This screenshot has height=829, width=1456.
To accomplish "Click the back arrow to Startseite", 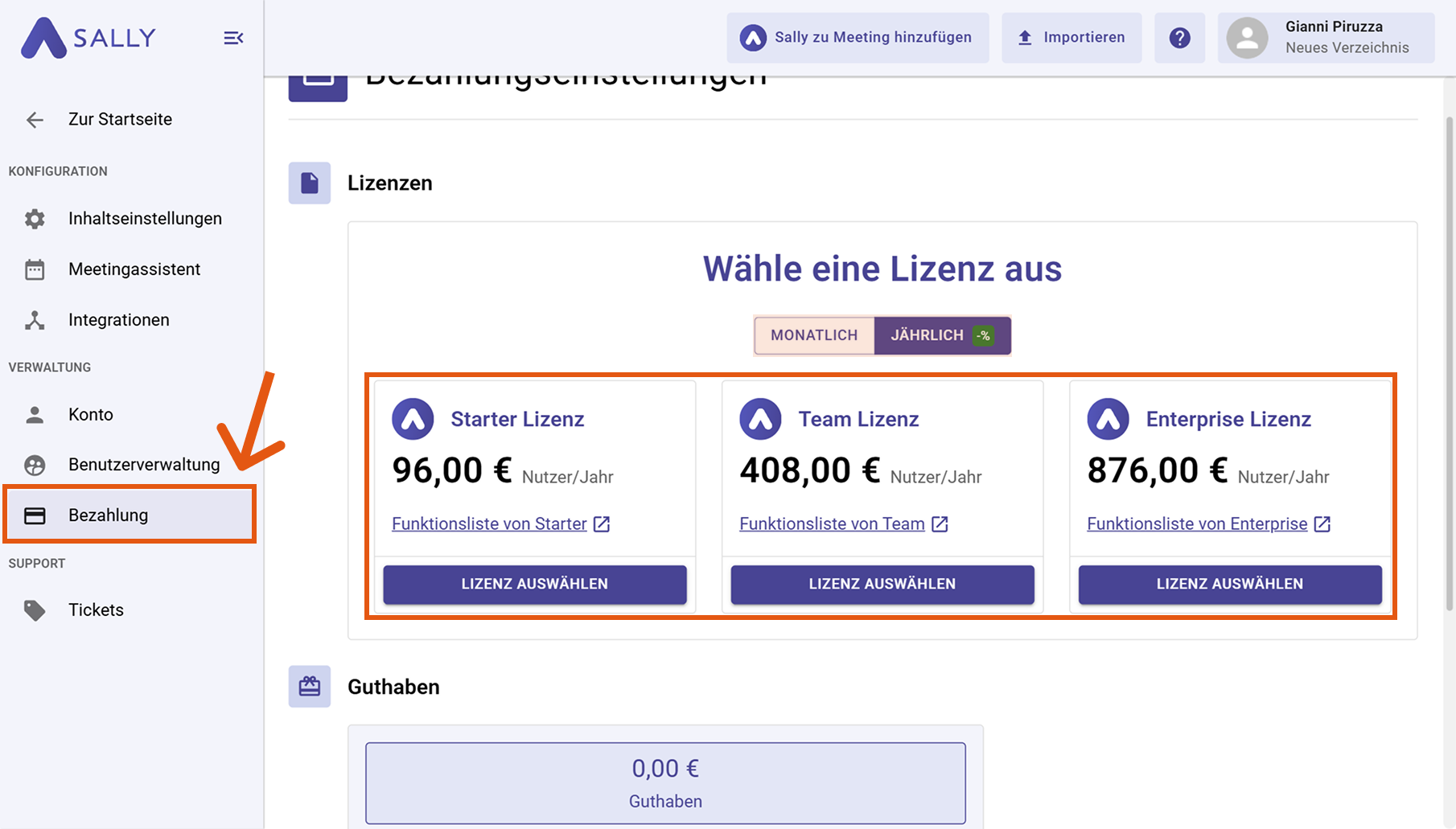I will [x=35, y=120].
